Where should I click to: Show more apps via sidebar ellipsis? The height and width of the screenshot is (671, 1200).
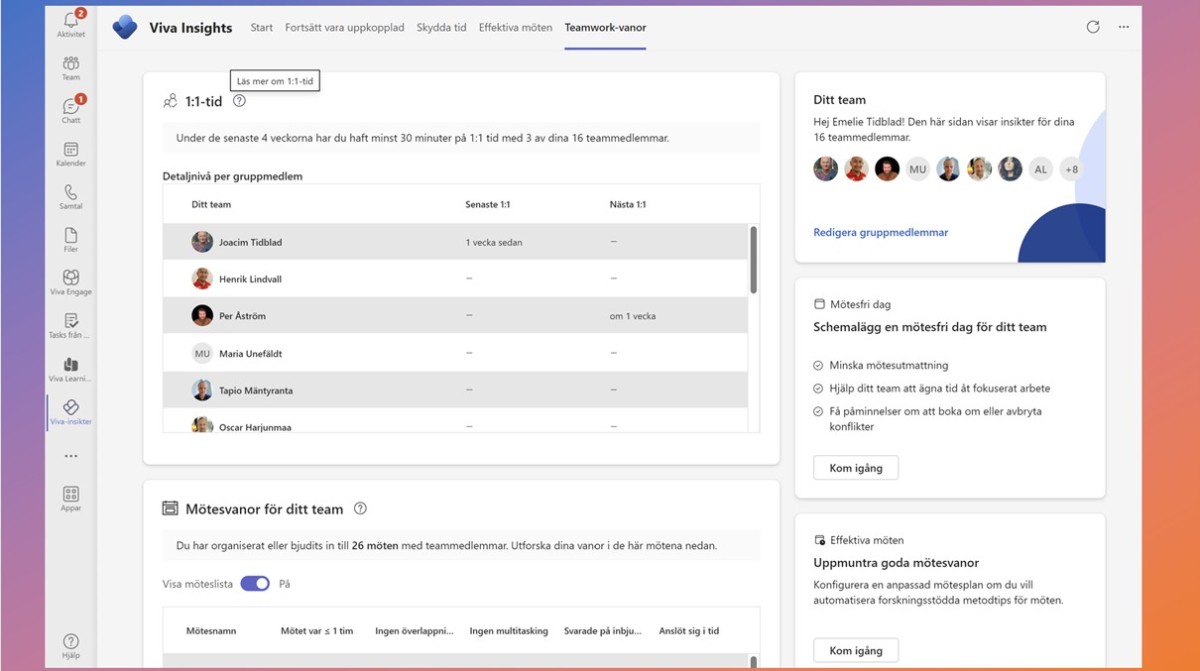[71, 456]
